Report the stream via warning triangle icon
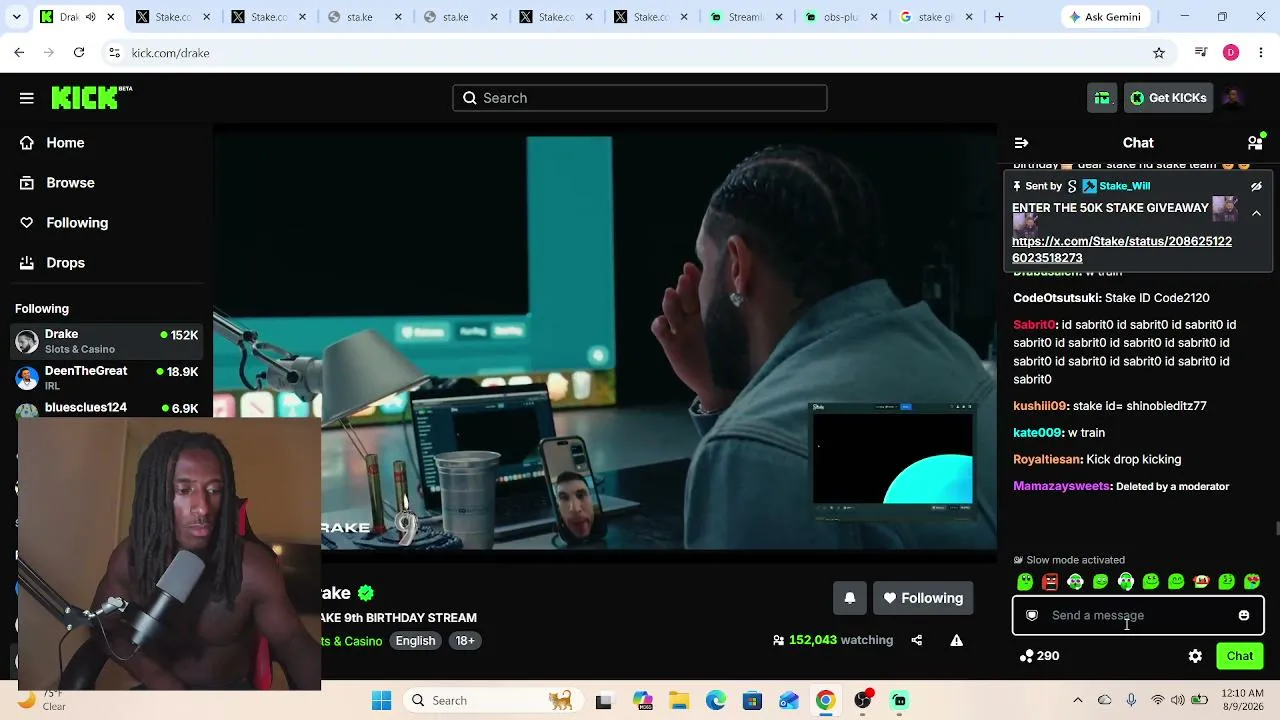 tap(957, 640)
